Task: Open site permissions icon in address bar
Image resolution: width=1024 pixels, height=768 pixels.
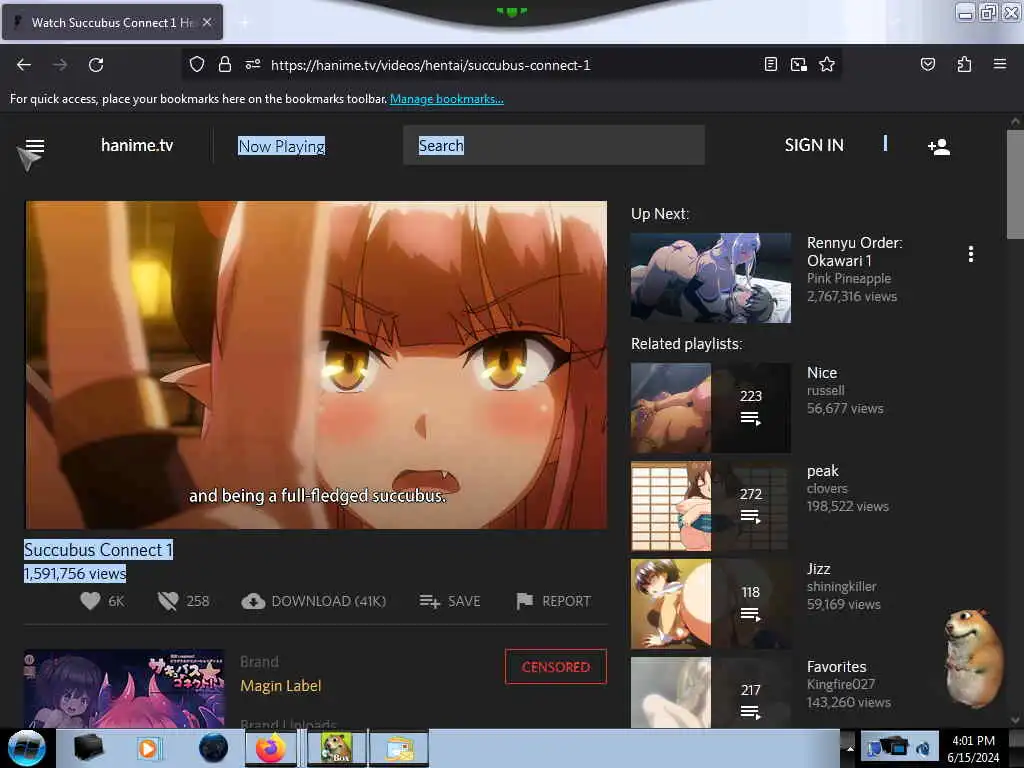Action: [253, 65]
